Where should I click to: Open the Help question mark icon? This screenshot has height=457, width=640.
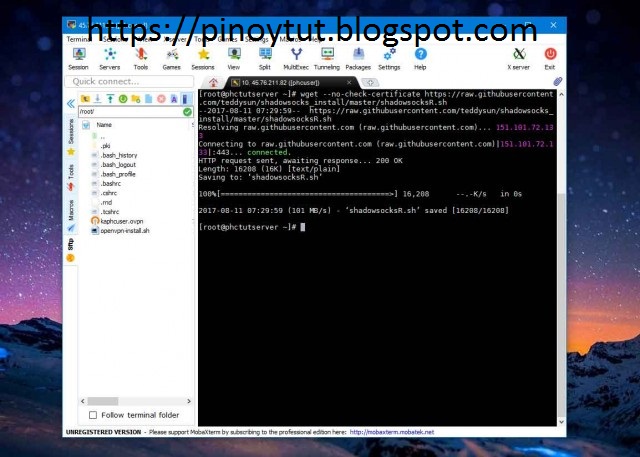[420, 59]
